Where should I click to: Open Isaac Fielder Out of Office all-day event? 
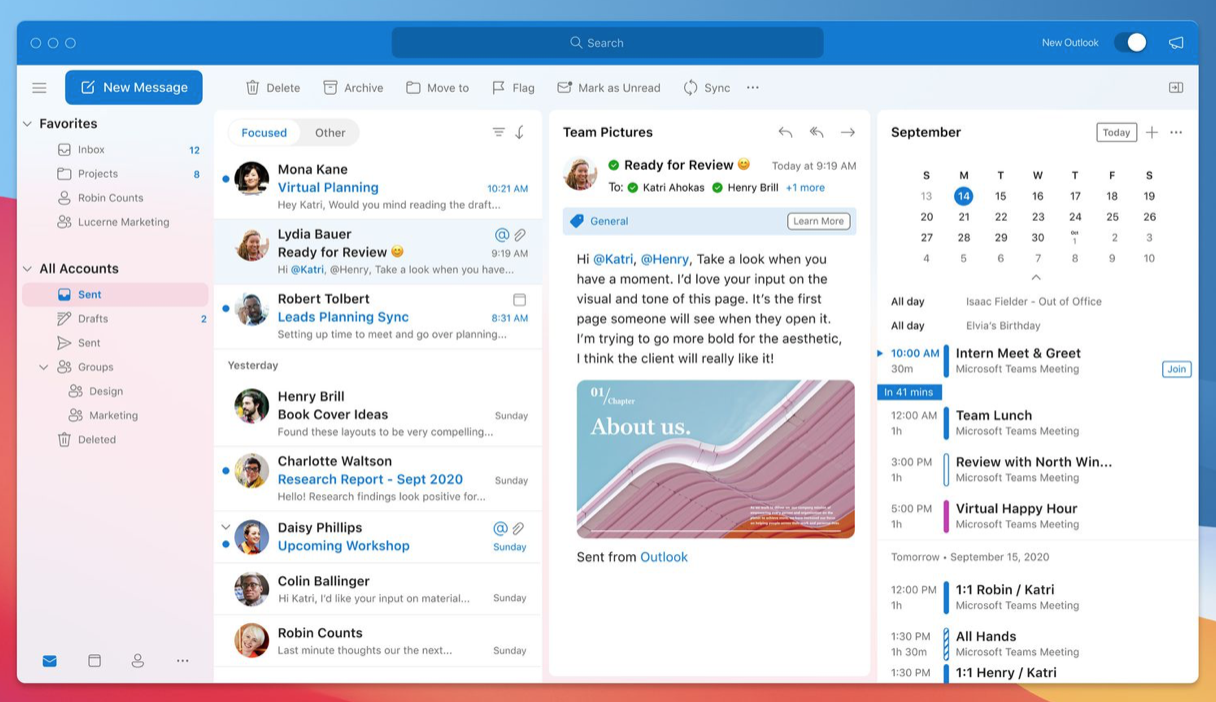click(x=1036, y=301)
